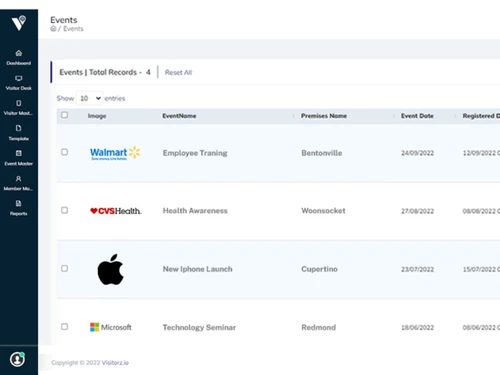Viewport: 500px width, 375px height.
Task: Click the Microsoft logo image
Action: point(111,327)
